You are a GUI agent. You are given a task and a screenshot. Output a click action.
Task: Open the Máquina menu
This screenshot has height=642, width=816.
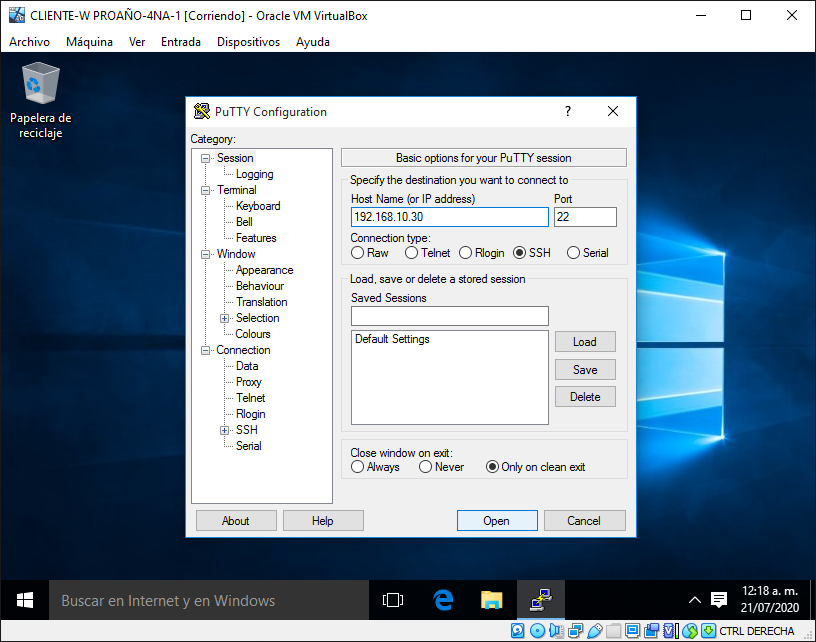click(90, 42)
